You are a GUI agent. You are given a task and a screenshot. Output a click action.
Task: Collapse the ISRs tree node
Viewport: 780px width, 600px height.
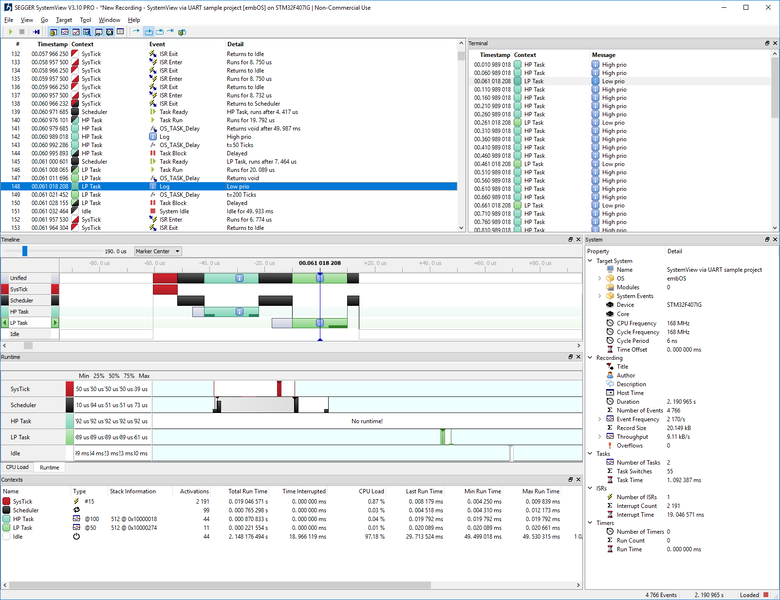(590, 489)
